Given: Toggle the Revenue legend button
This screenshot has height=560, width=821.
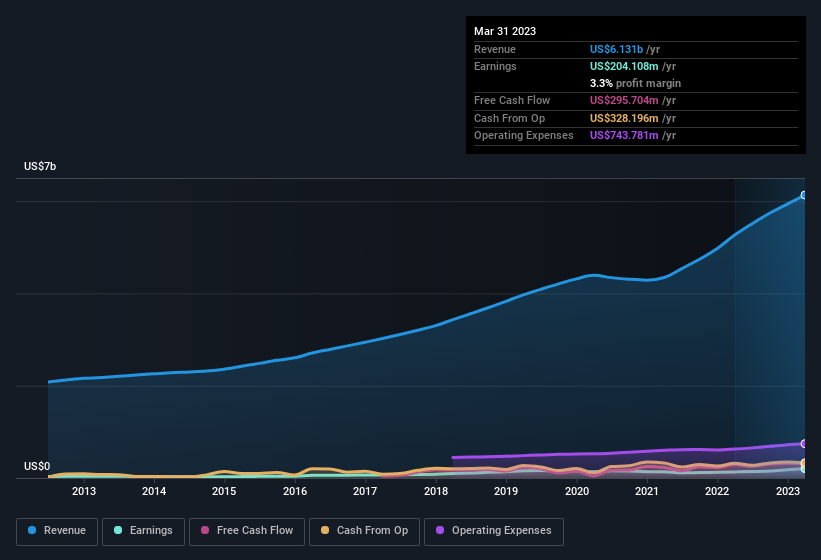Looking at the screenshot, I should (x=57, y=531).
